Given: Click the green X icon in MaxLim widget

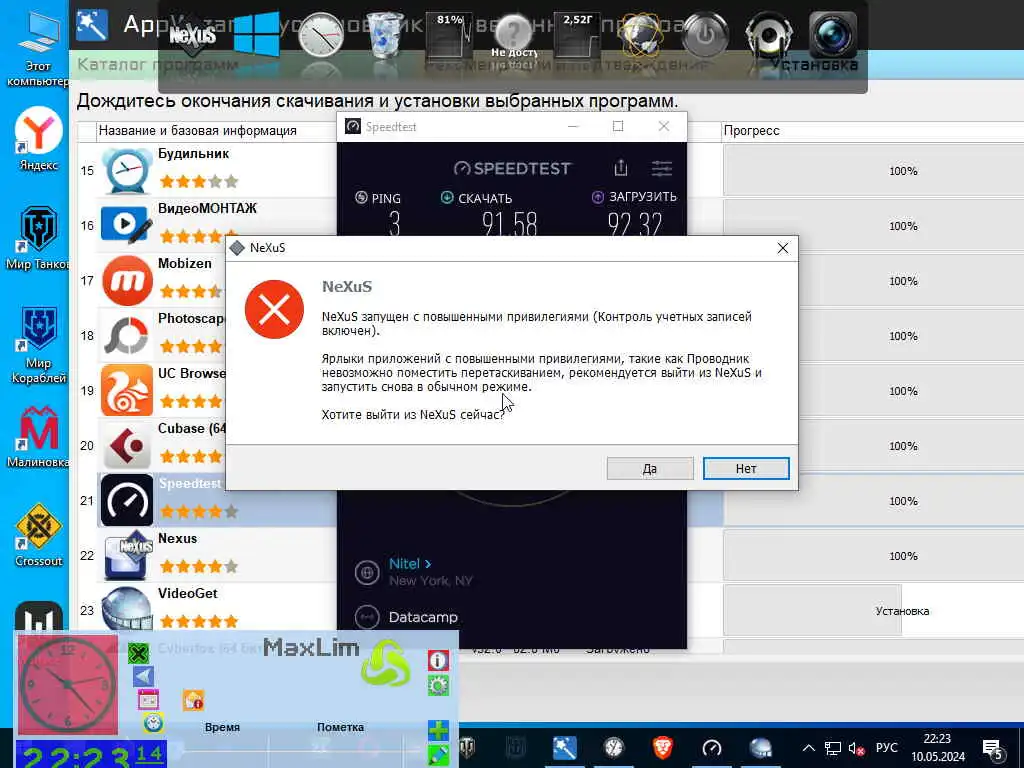Looking at the screenshot, I should pyautogui.click(x=138, y=653).
